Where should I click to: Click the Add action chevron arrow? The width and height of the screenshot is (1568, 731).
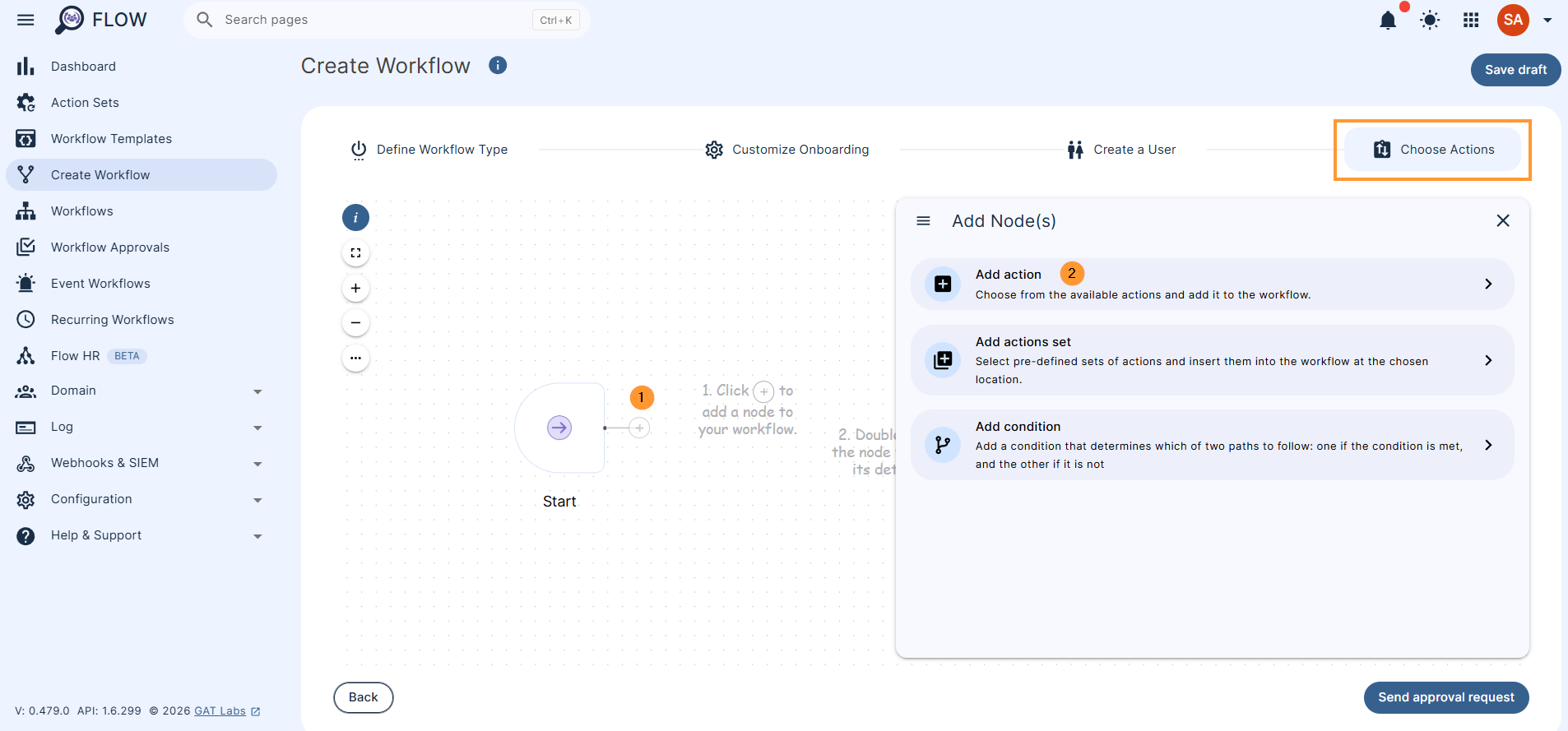click(x=1488, y=284)
